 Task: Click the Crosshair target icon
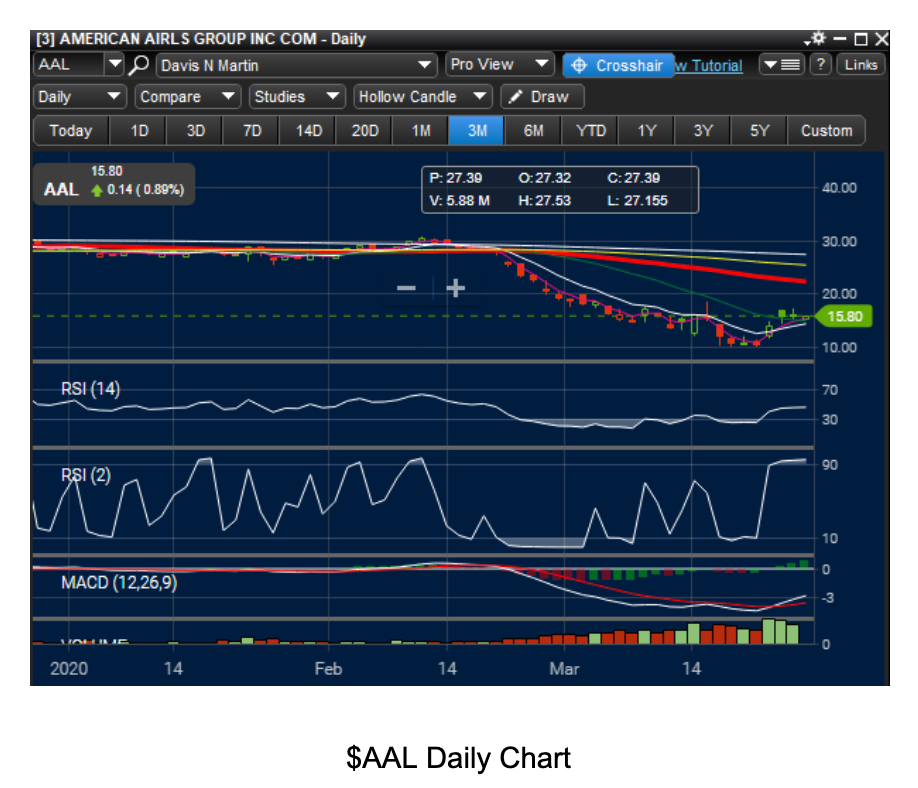click(579, 66)
